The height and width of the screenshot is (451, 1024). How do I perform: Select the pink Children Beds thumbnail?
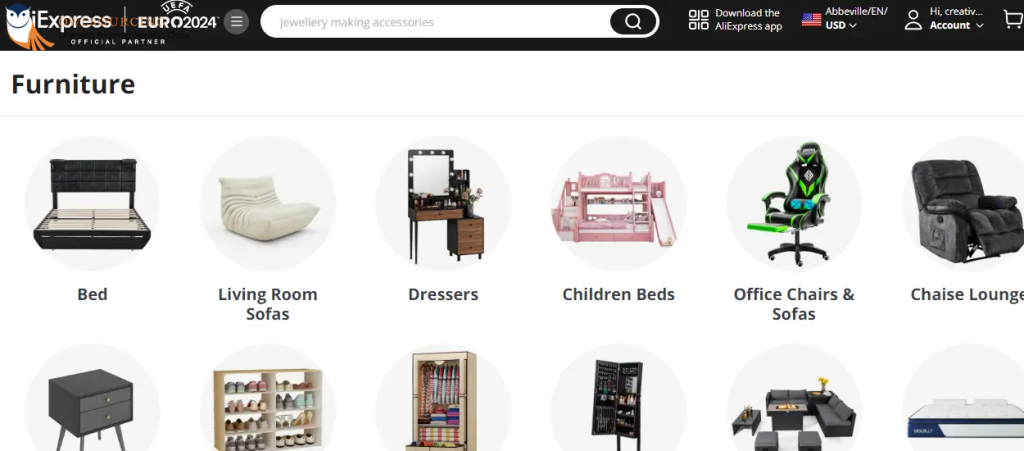[618, 204]
